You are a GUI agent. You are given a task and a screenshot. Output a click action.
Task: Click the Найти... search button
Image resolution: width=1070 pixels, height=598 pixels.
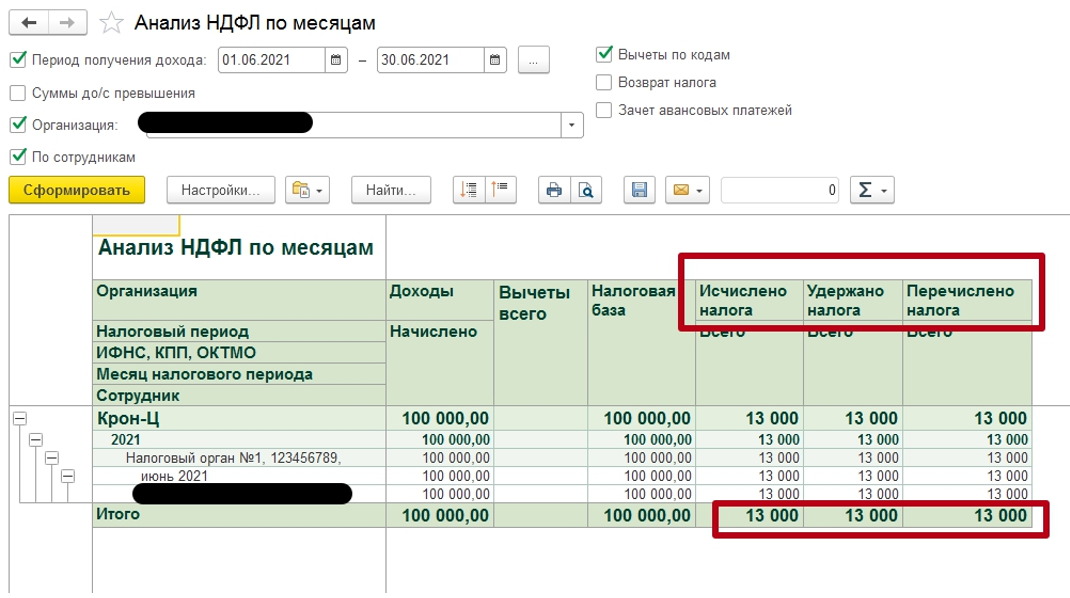(x=390, y=190)
